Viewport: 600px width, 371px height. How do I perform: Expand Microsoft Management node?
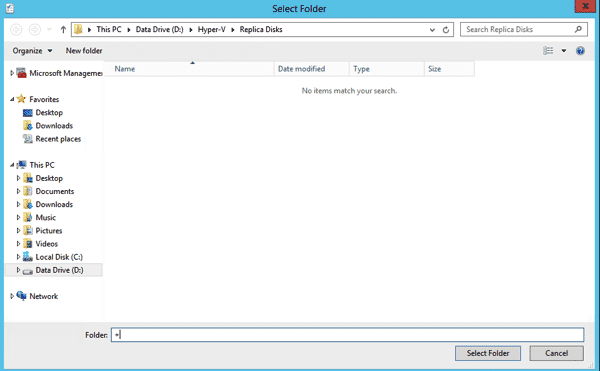point(12,73)
